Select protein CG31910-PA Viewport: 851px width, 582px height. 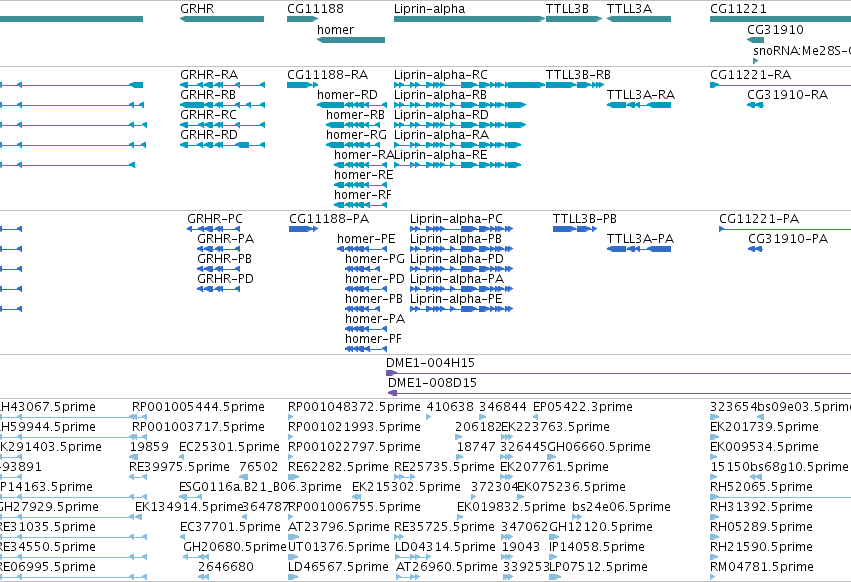click(x=755, y=249)
